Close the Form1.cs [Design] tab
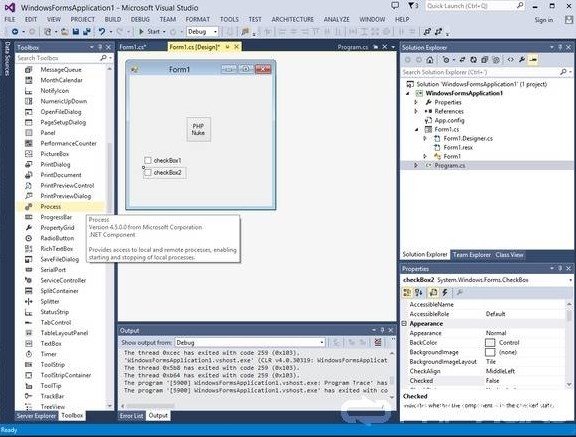Screen dimensions: 576x437 [x=237, y=47]
